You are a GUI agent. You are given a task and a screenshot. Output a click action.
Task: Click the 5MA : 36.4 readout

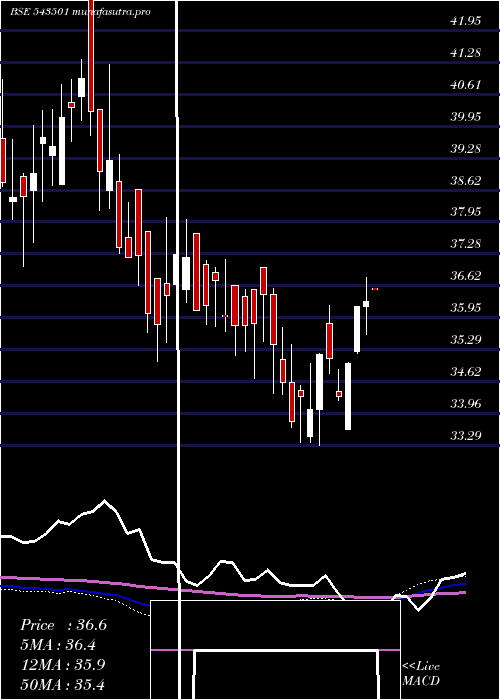pyautogui.click(x=58, y=645)
